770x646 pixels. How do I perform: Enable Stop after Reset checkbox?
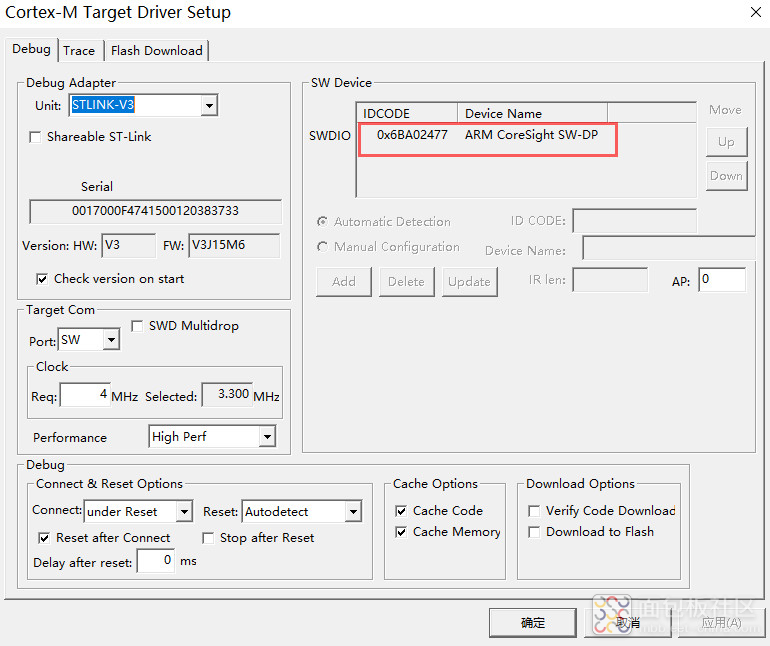(208, 538)
